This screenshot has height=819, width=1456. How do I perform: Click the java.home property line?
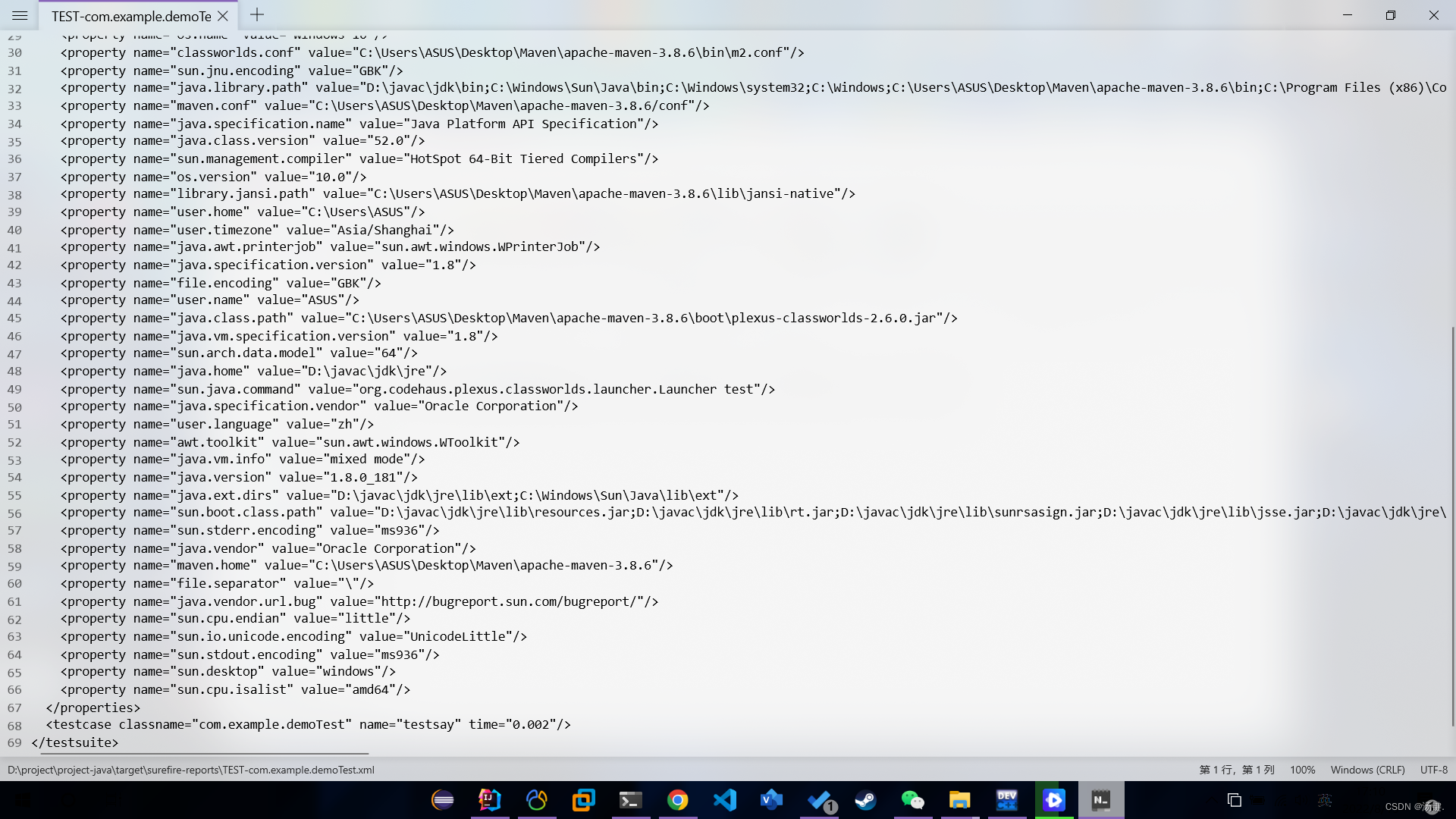click(253, 372)
